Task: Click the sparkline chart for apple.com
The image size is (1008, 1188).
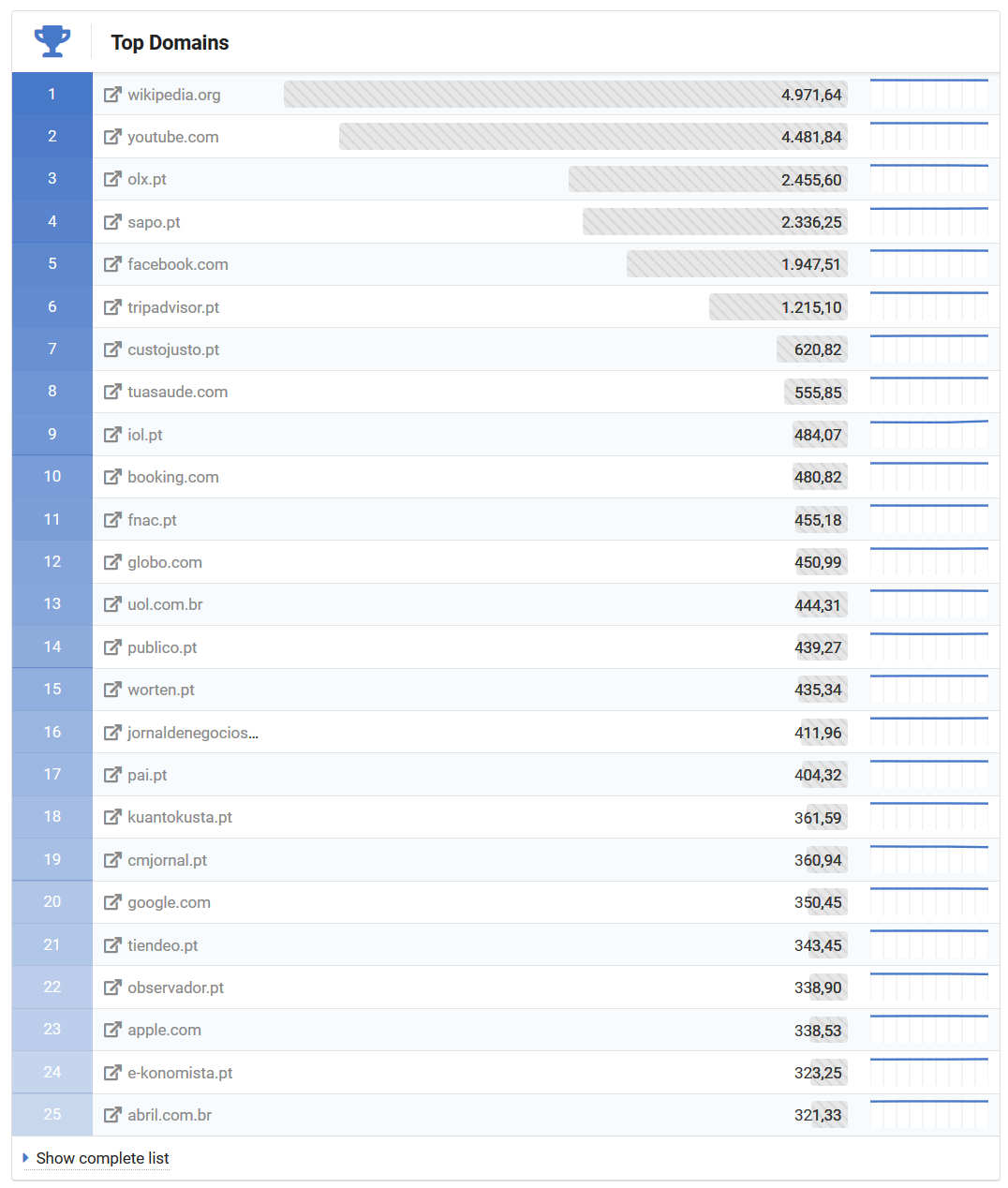Action: point(928,1030)
